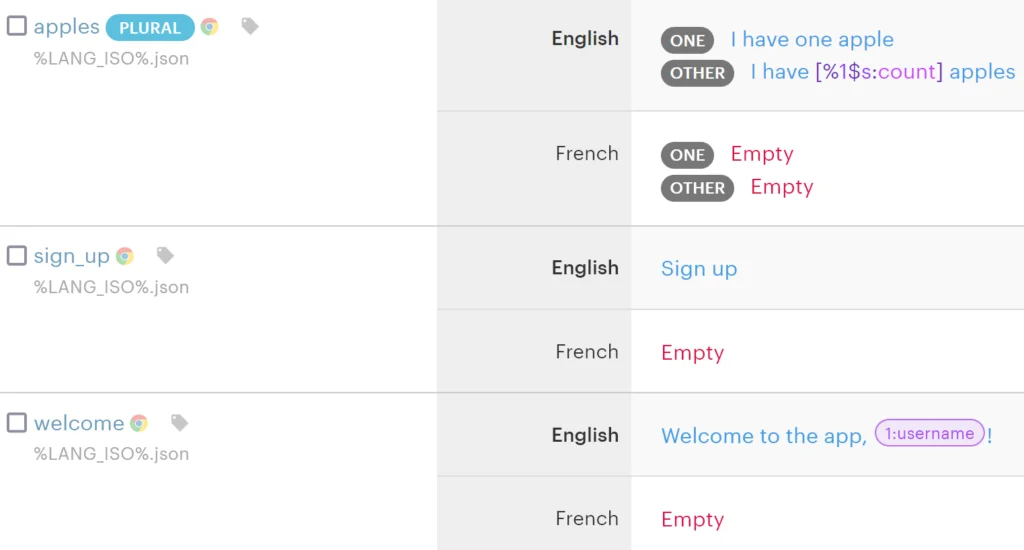1024x550 pixels.
Task: Edit the English OTHER plural form for apples
Action: point(882,72)
